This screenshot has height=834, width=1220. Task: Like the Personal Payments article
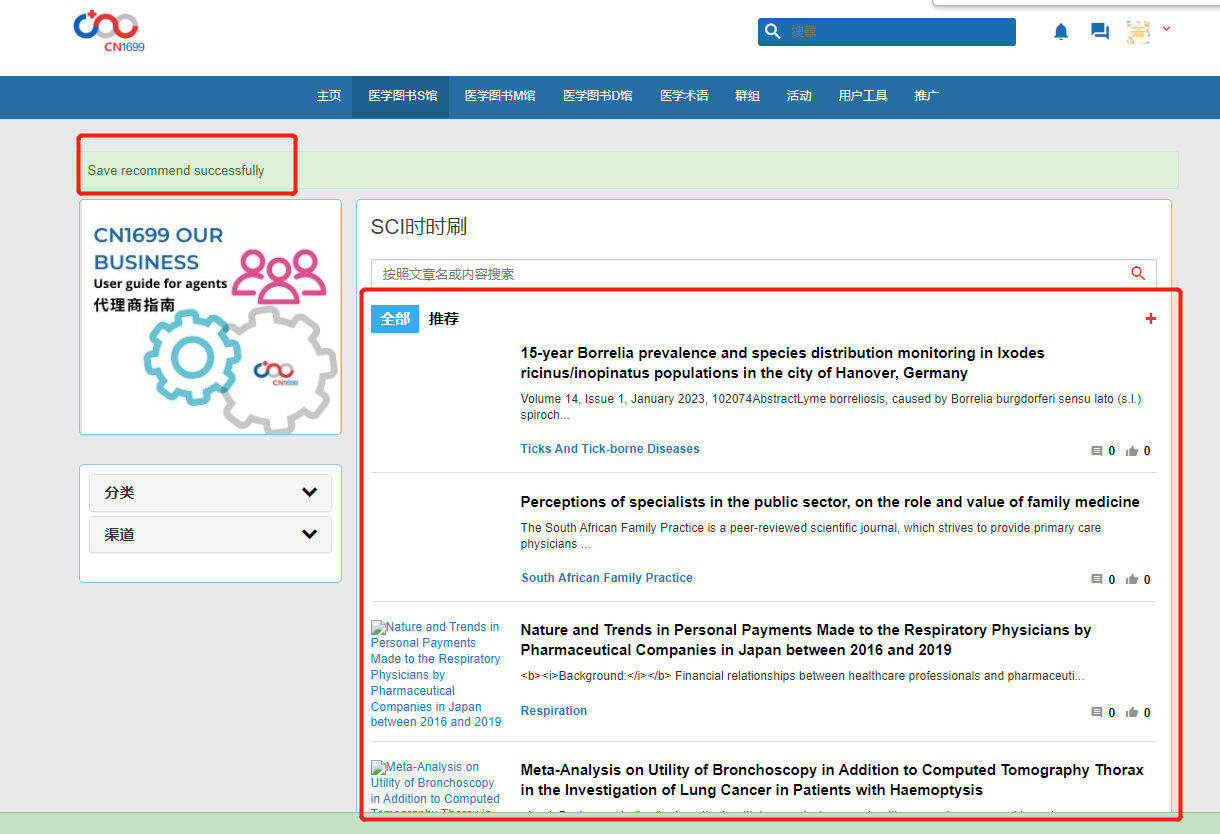[1132, 713]
